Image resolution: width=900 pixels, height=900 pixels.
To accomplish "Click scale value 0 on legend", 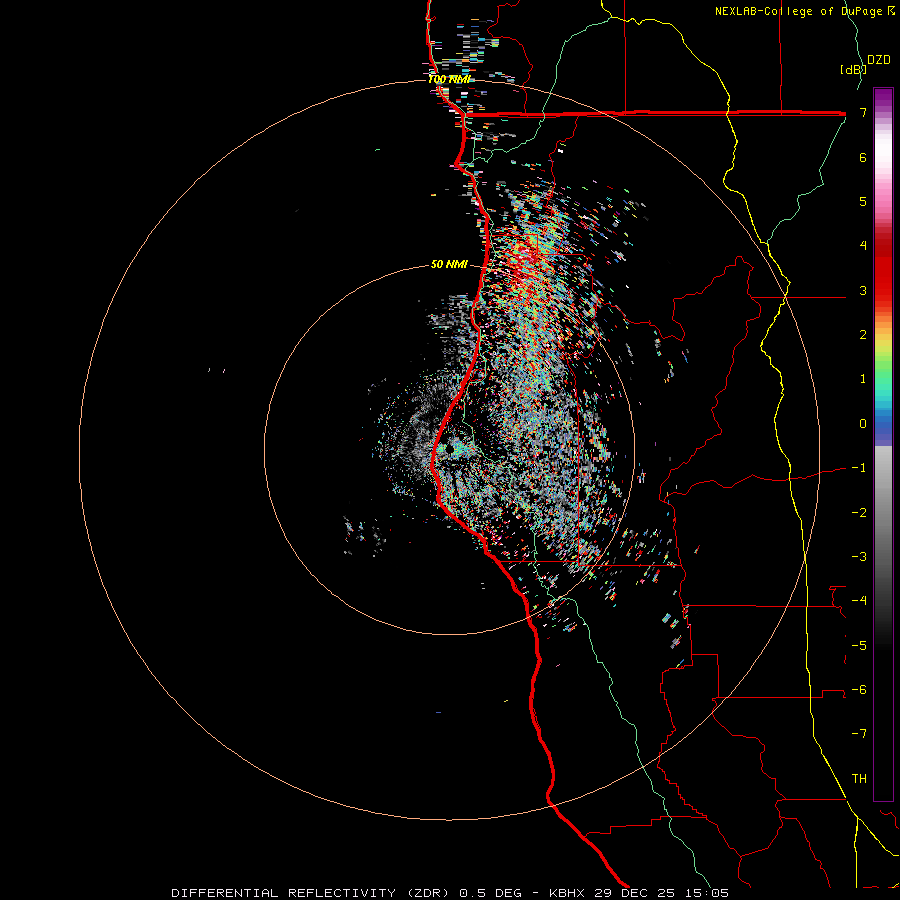I will pyautogui.click(x=863, y=424).
